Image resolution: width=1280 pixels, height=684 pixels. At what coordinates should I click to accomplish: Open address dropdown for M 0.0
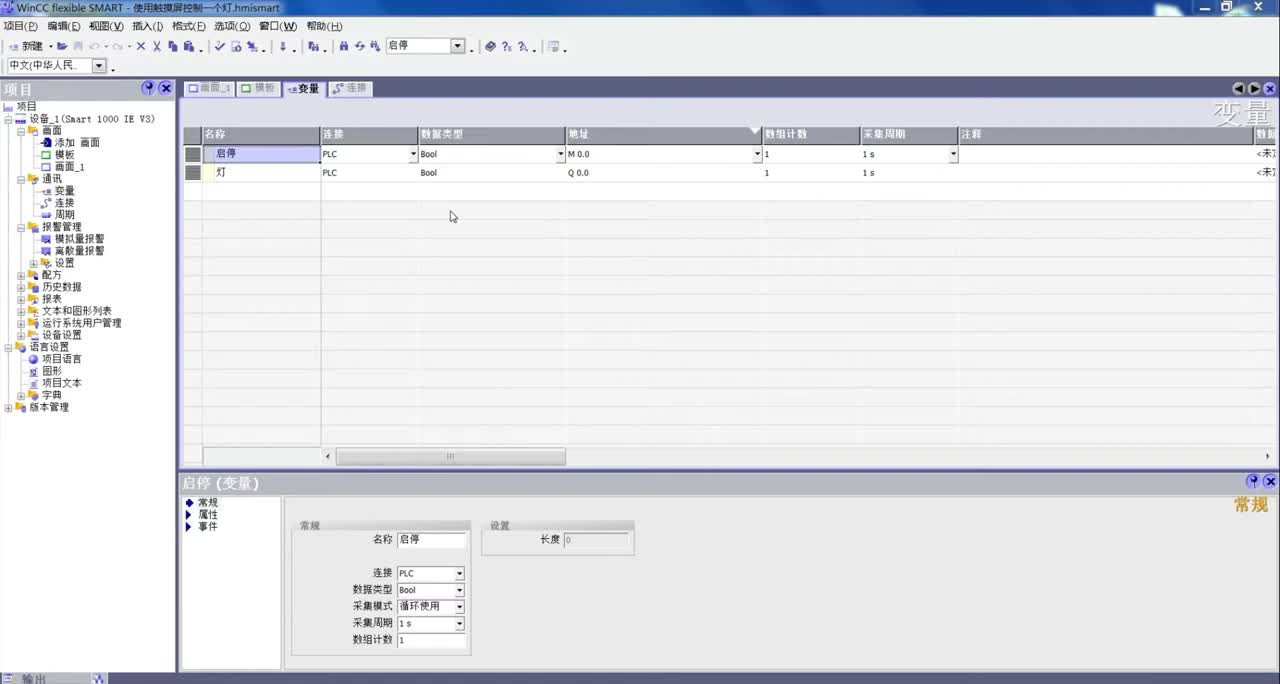point(757,155)
